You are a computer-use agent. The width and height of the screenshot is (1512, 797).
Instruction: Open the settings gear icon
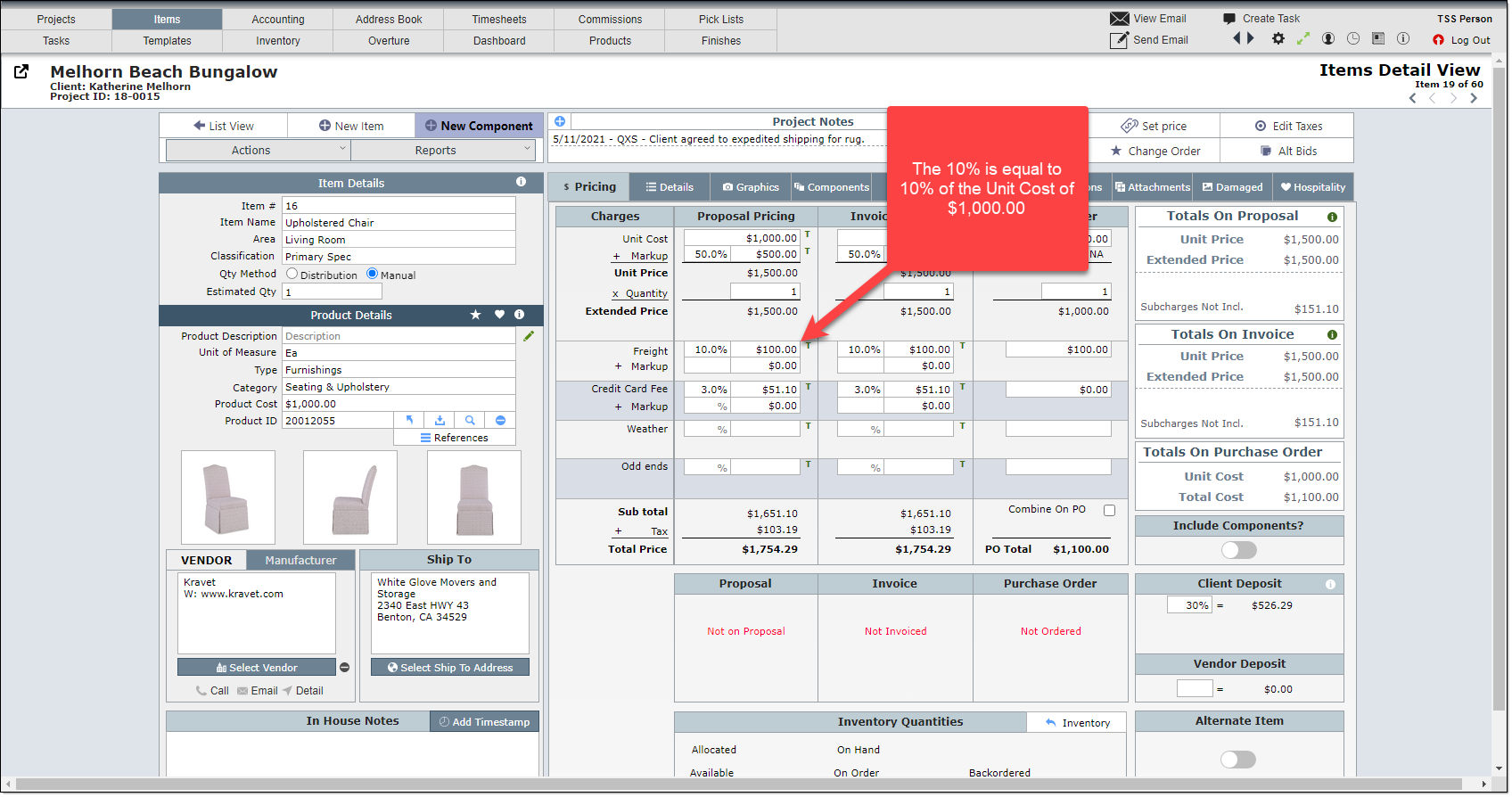[x=1278, y=38]
